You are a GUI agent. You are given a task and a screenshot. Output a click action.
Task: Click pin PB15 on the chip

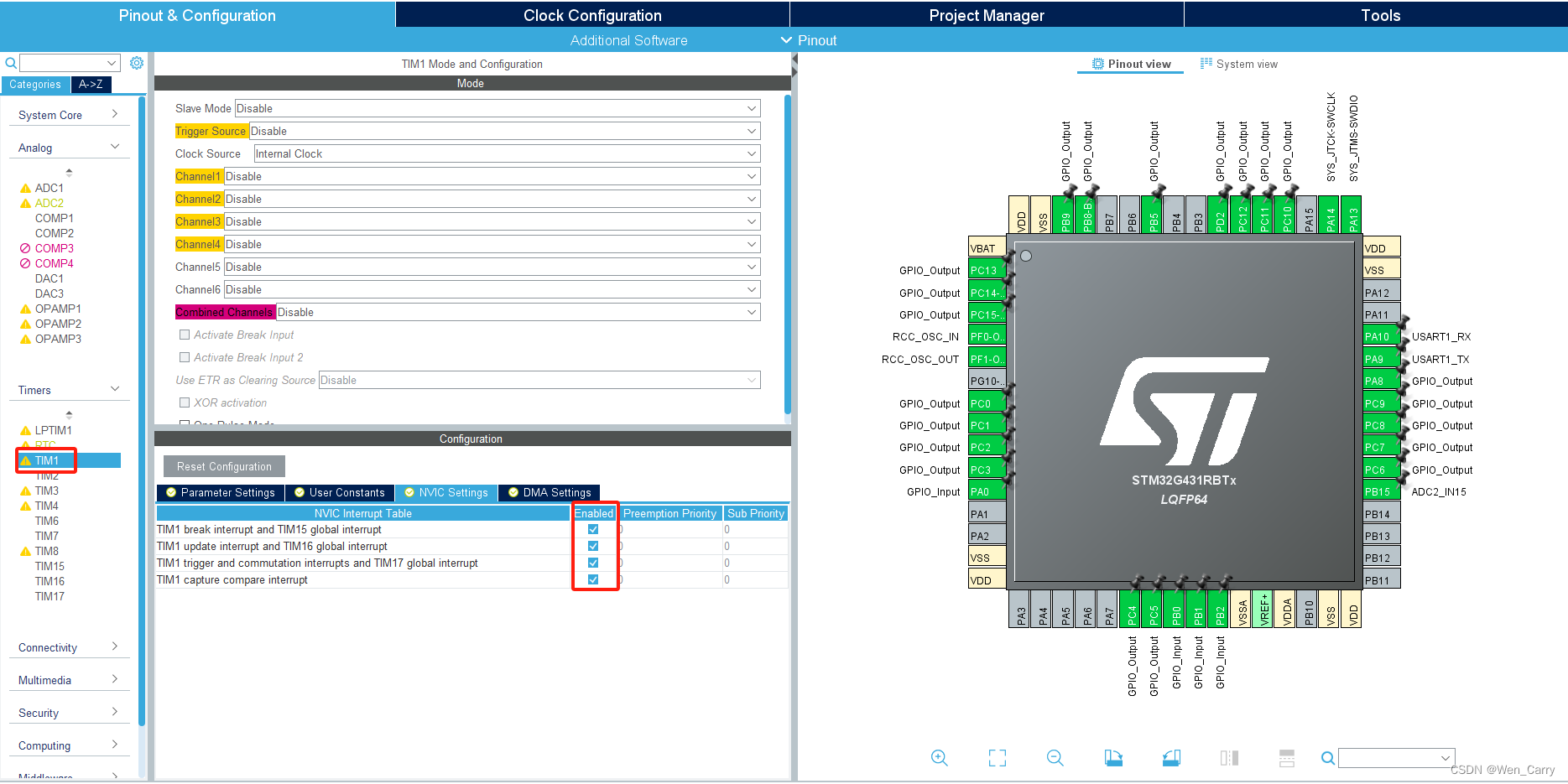coord(1381,491)
